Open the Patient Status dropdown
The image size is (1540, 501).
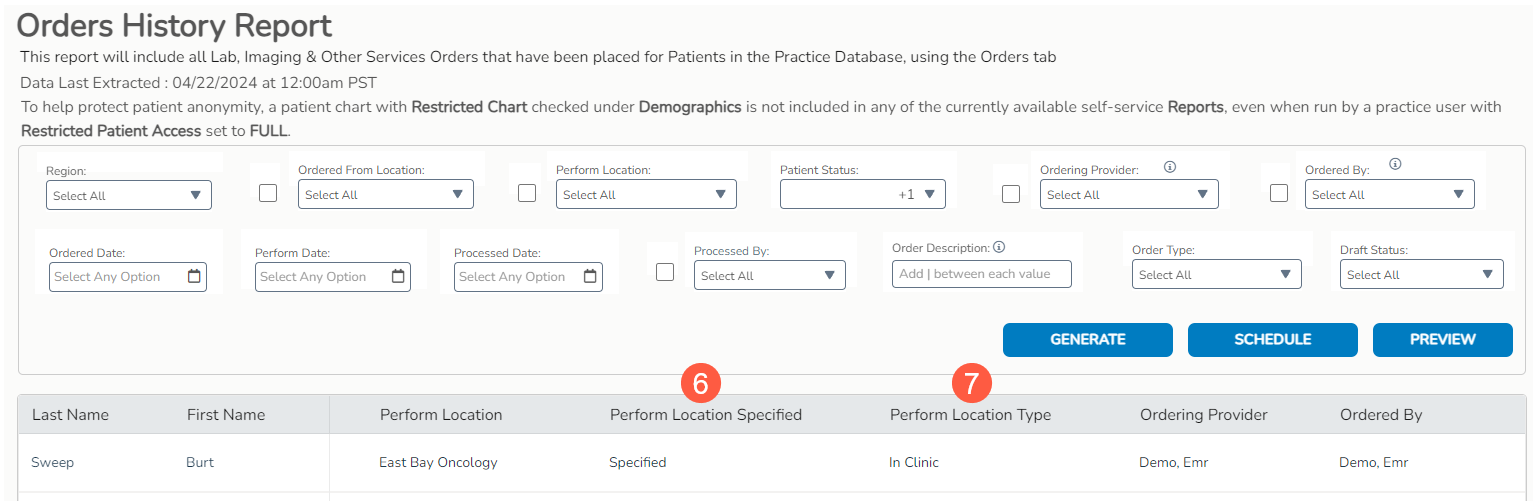coord(863,195)
